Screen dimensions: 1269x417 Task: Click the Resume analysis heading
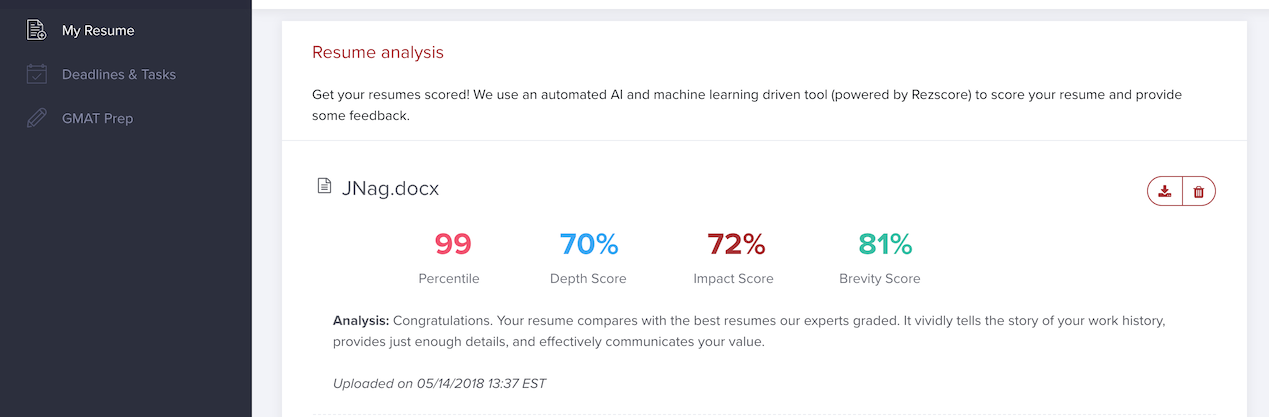click(378, 52)
